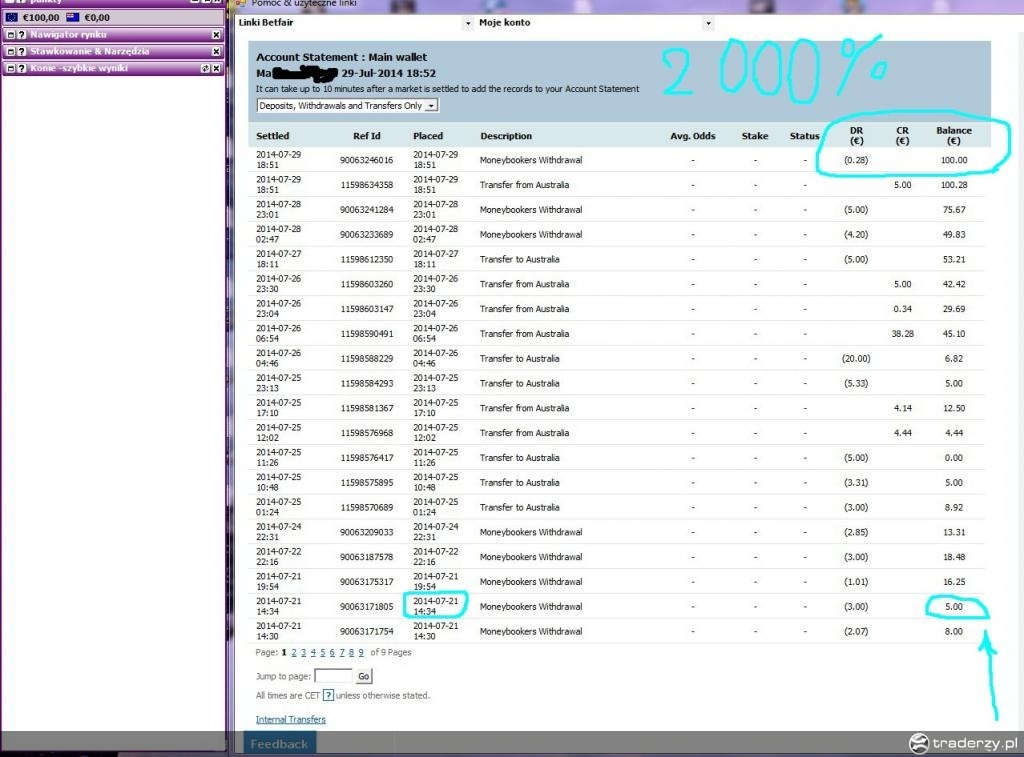
Task: Select Ref Id 90063246016
Action: coord(366,160)
